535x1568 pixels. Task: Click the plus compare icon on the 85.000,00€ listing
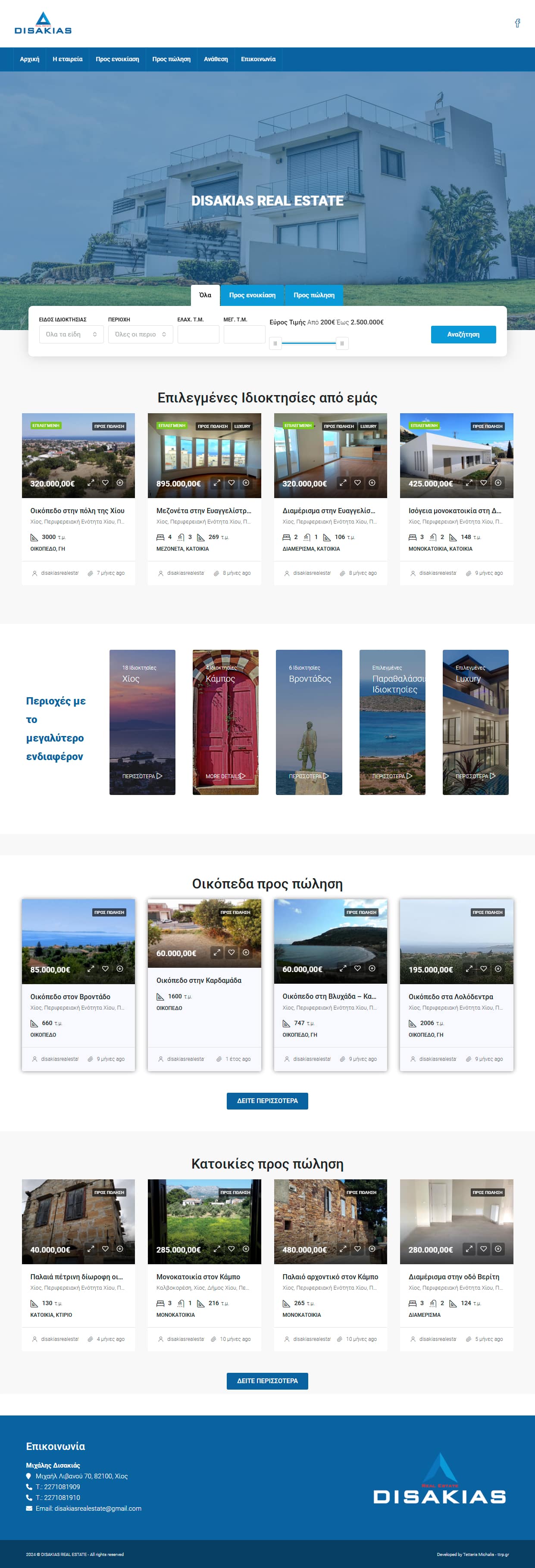120,969
